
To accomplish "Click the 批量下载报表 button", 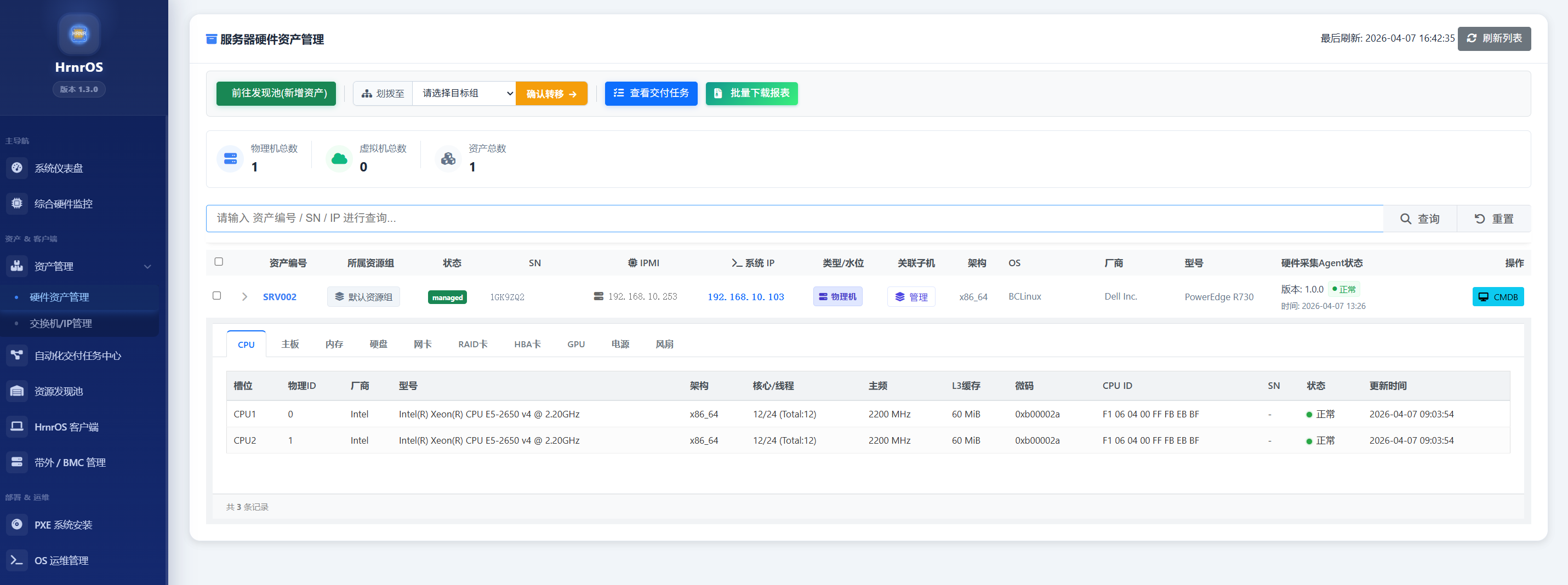I will pos(751,94).
